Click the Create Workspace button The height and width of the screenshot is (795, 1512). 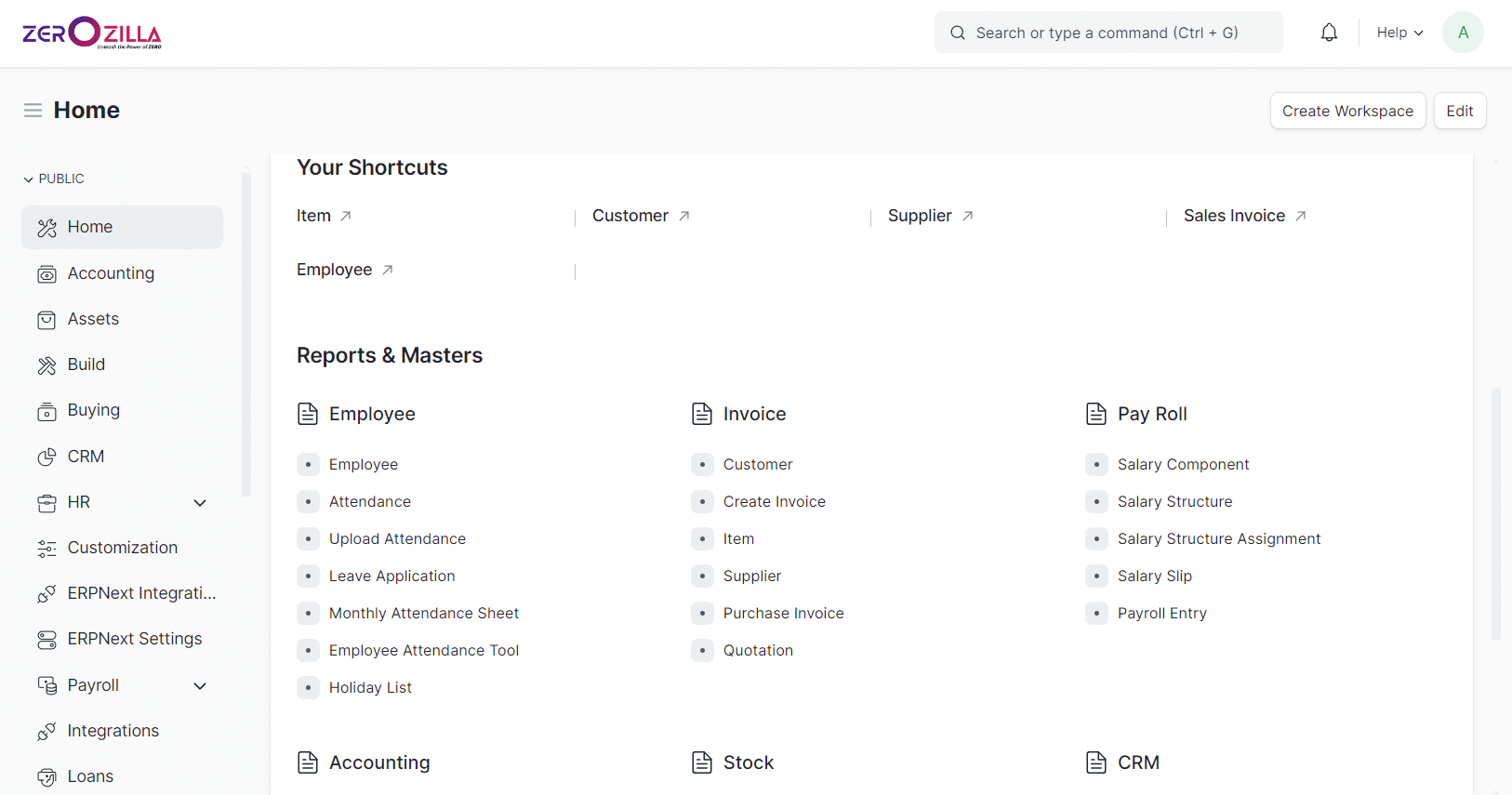[1346, 111]
